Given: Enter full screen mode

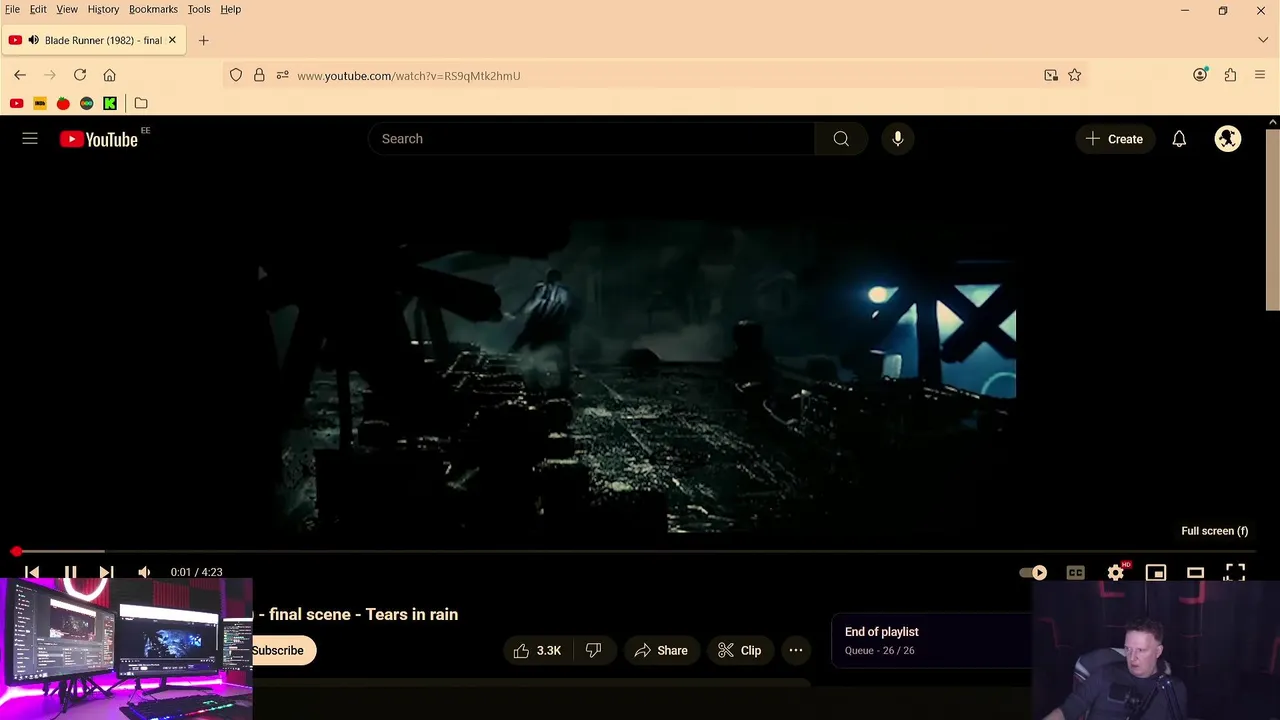Looking at the screenshot, I should click(x=1235, y=572).
